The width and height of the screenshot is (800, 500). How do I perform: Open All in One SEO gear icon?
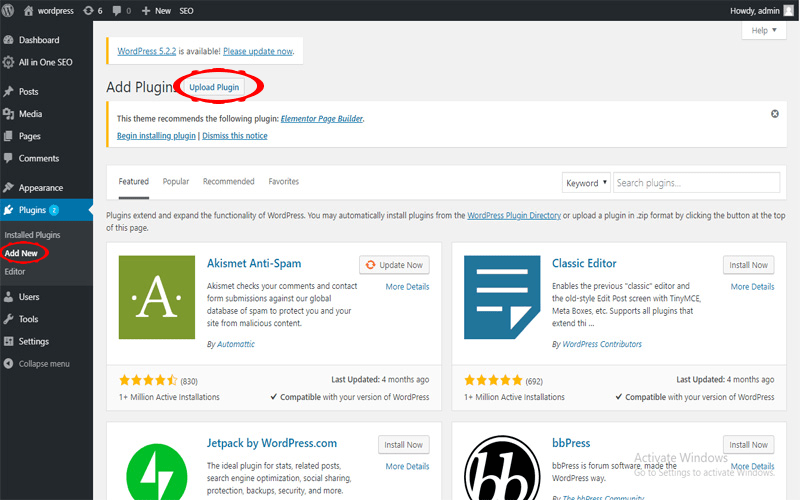[x=8, y=62]
